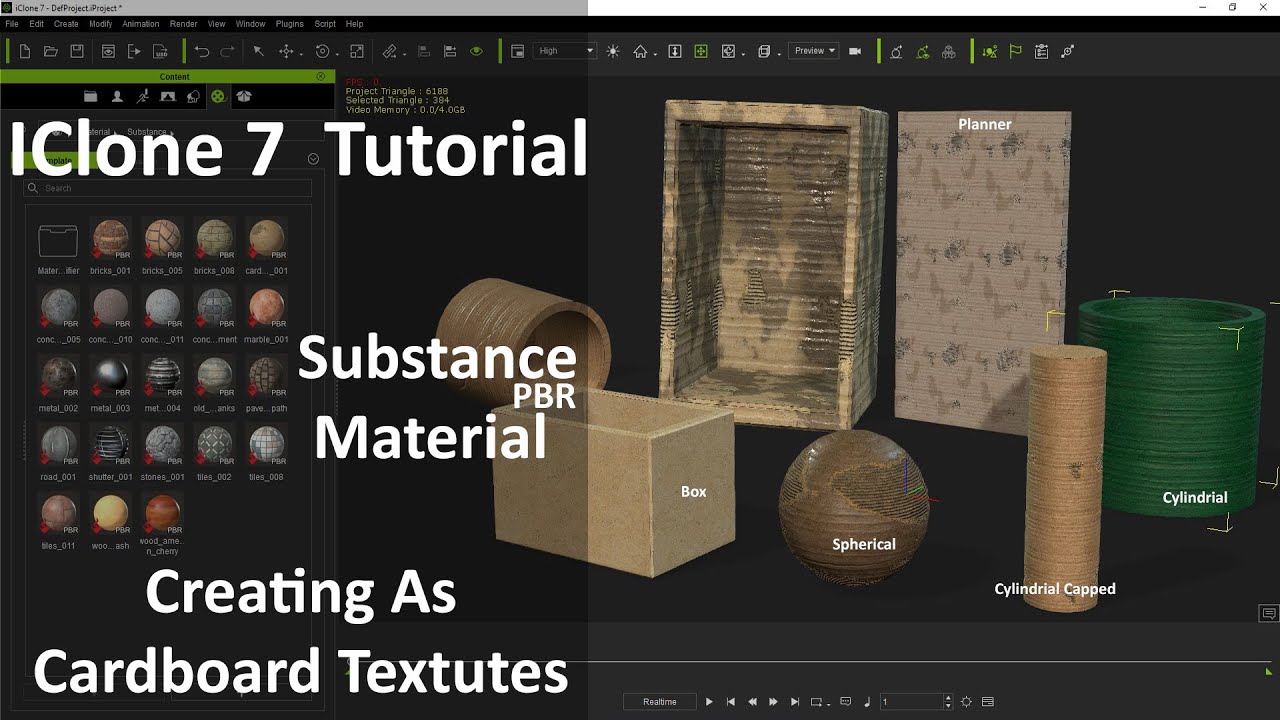Toggle the sound note icon
The image size is (1280, 720).
[x=867, y=702]
